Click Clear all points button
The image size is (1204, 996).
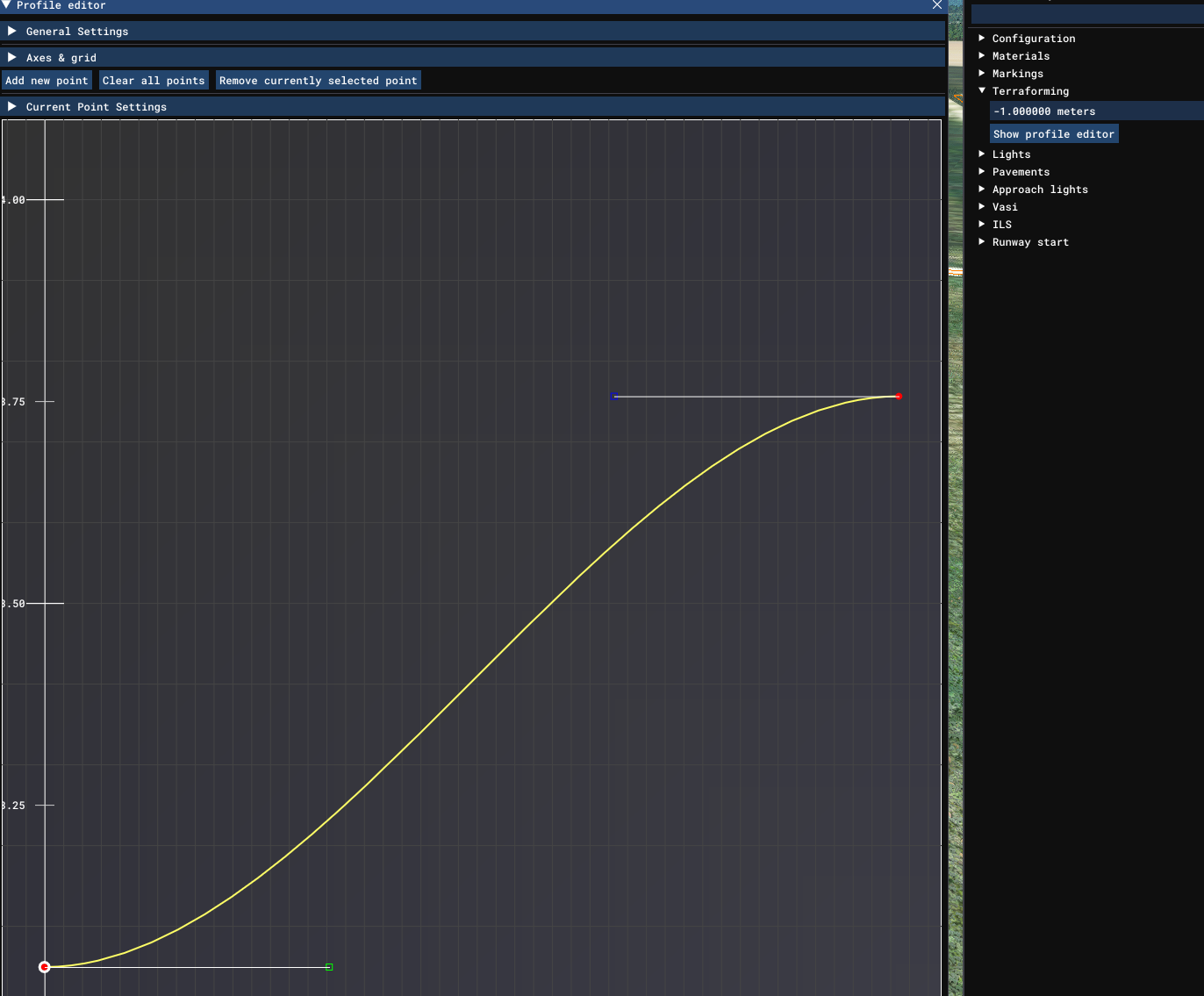(154, 81)
